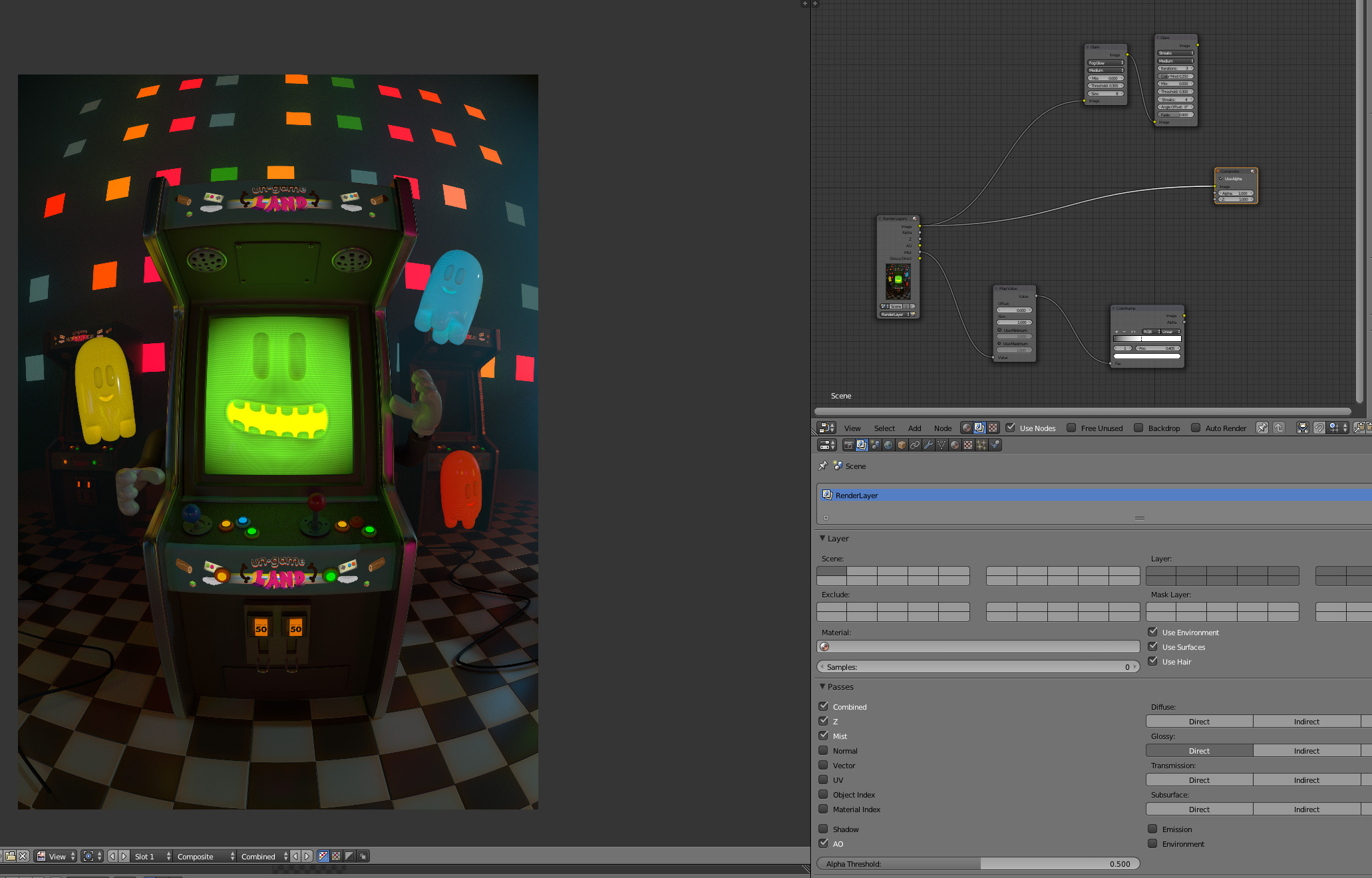The image size is (1372, 878).
Task: Toggle Glossy Indirect pass button
Action: click(1307, 750)
